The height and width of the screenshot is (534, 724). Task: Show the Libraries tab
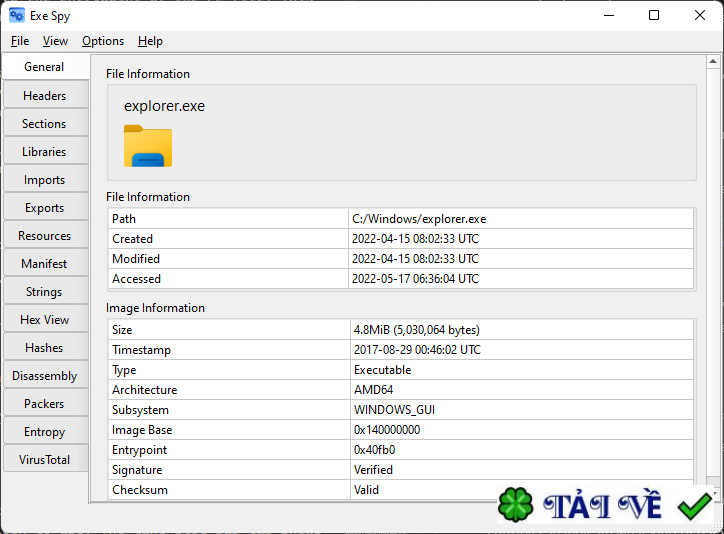click(44, 152)
